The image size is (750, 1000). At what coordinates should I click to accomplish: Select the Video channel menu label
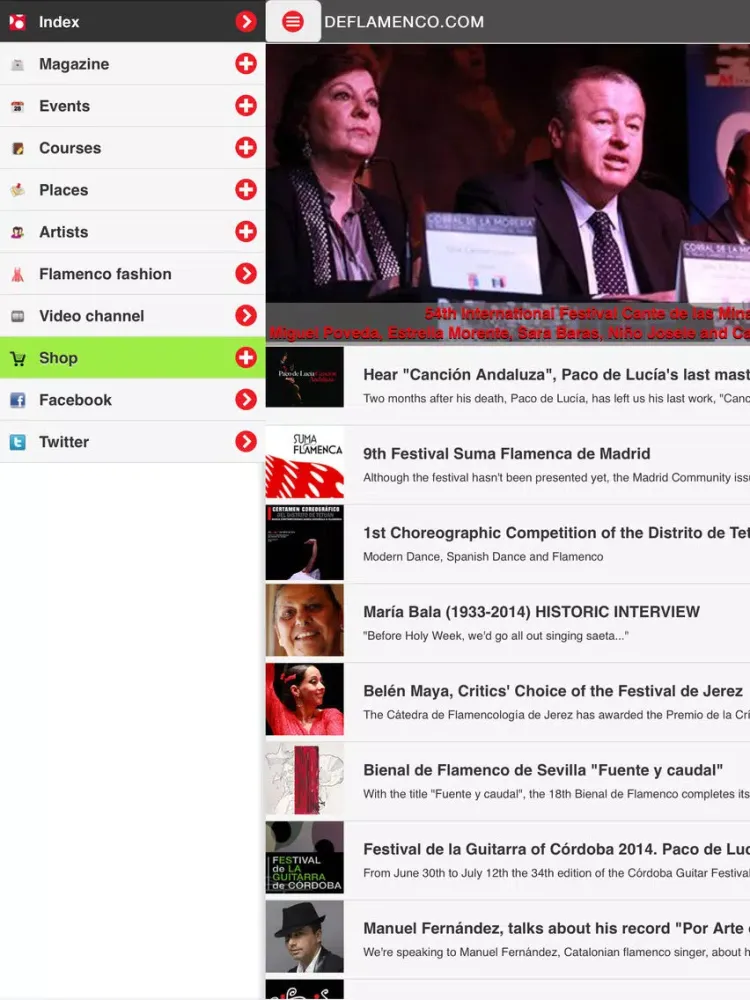point(92,316)
